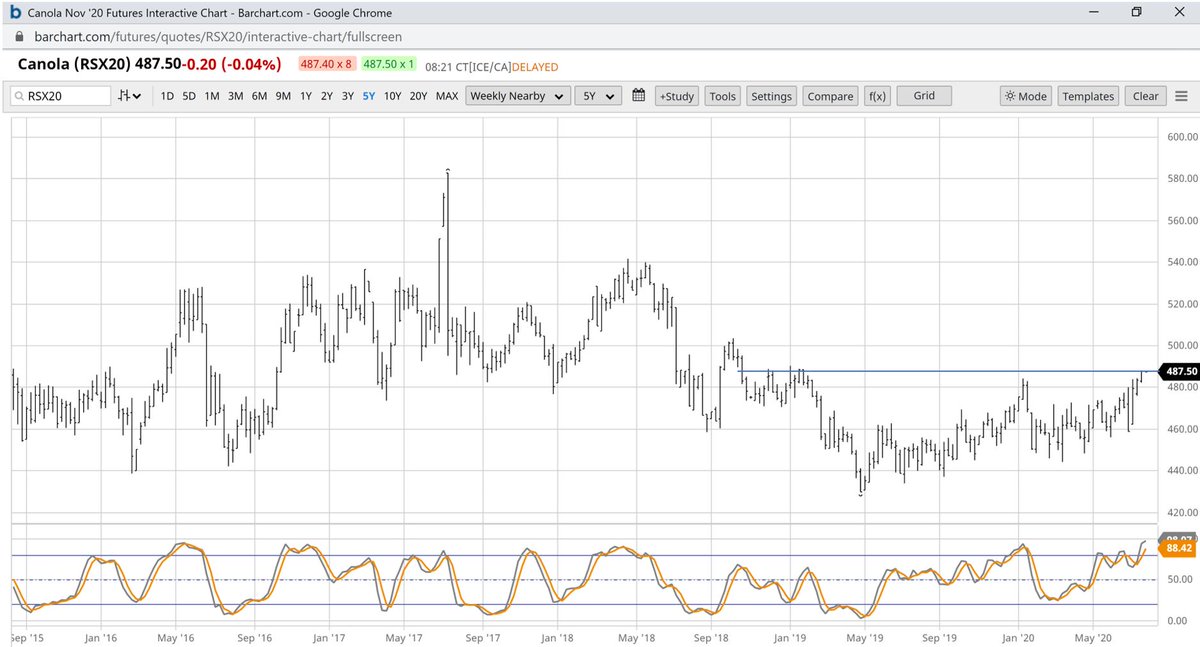Click the symbol search box with RSX20
Viewport: 1200px width, 647px height.
coord(62,96)
